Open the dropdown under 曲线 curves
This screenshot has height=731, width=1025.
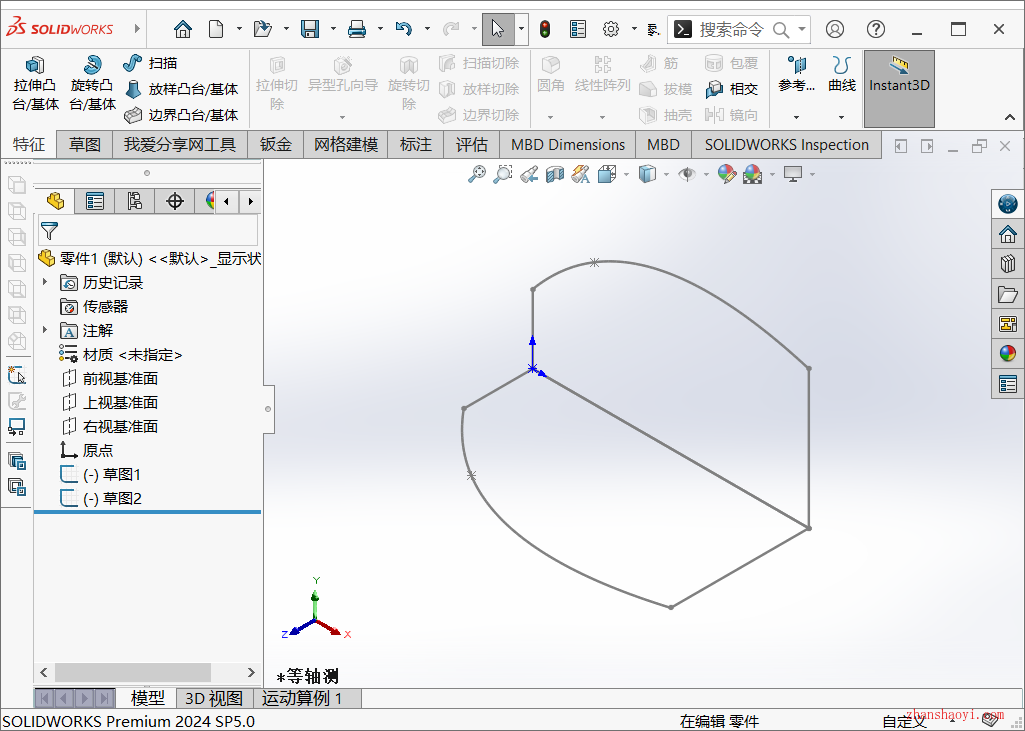coord(841,117)
